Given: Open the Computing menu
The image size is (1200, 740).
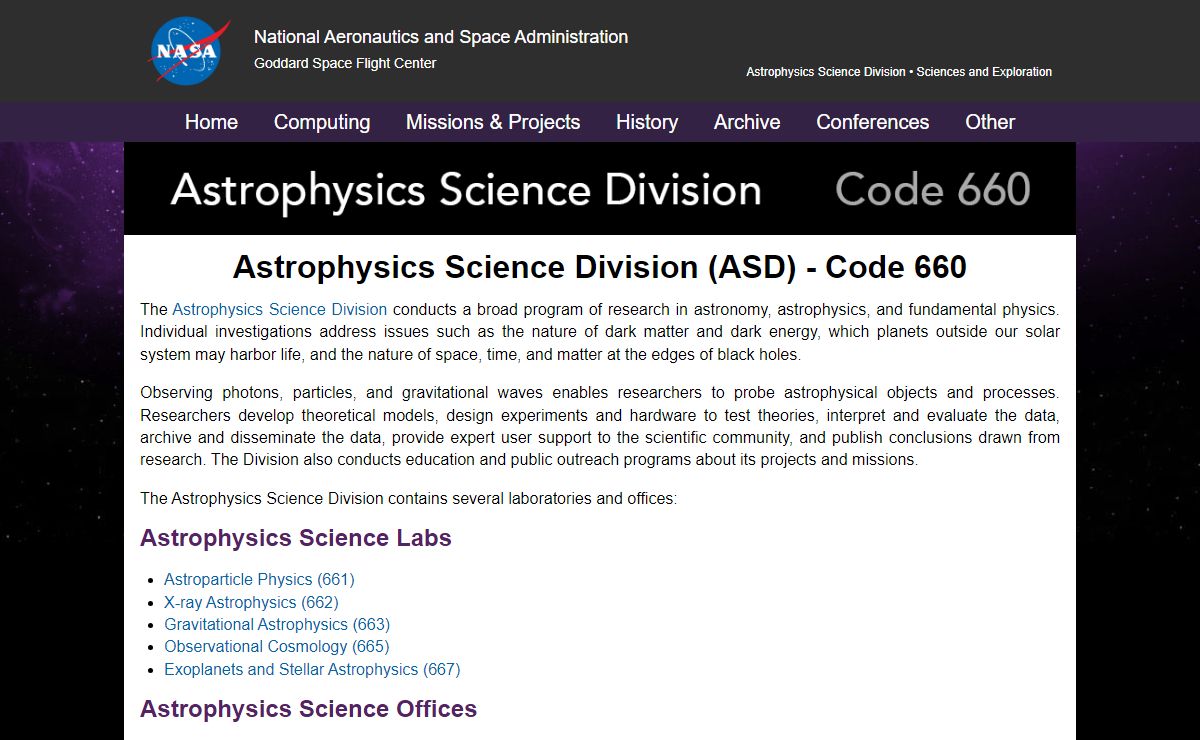Looking at the screenshot, I should pos(322,122).
